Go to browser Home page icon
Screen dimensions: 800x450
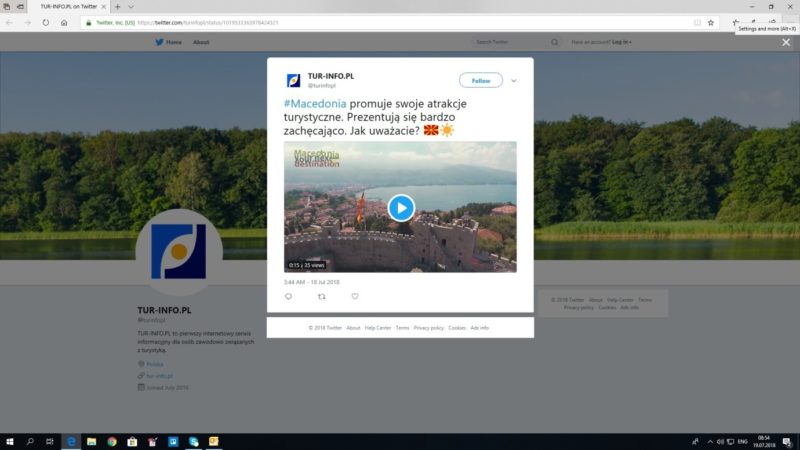64,22
